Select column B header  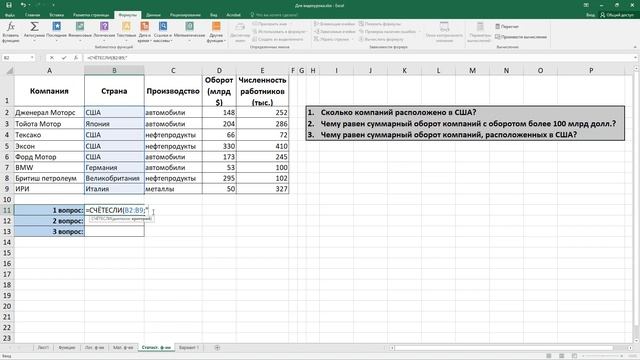click(114, 71)
